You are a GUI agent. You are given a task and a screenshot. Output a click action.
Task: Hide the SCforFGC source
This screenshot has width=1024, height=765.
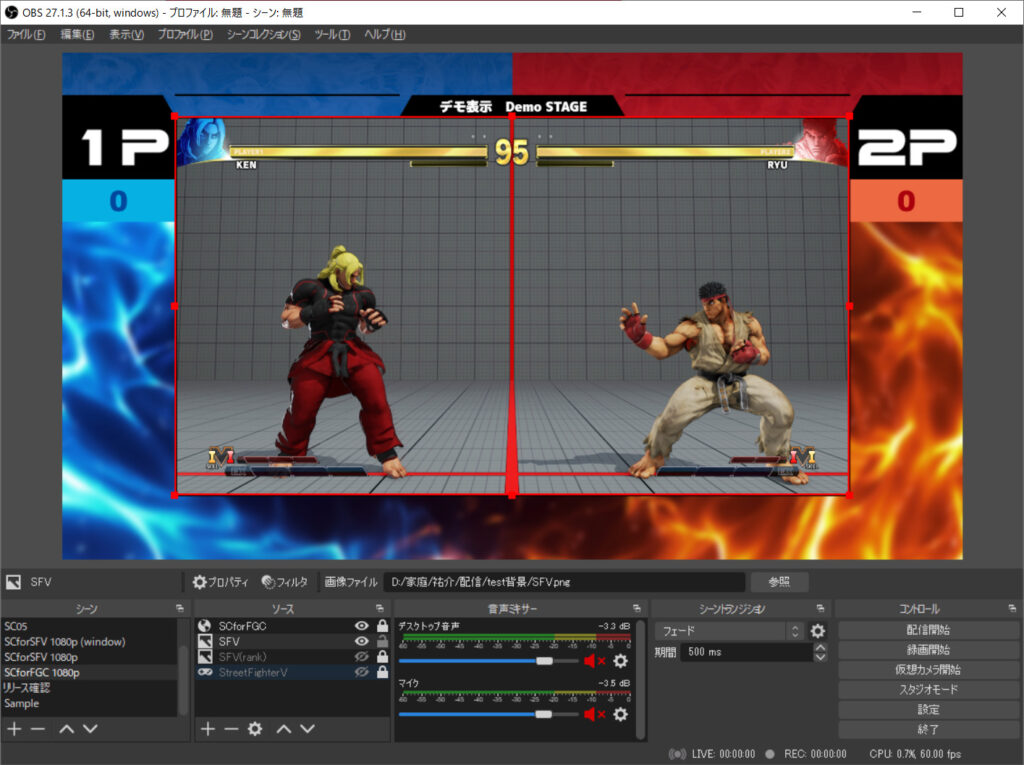(361, 626)
